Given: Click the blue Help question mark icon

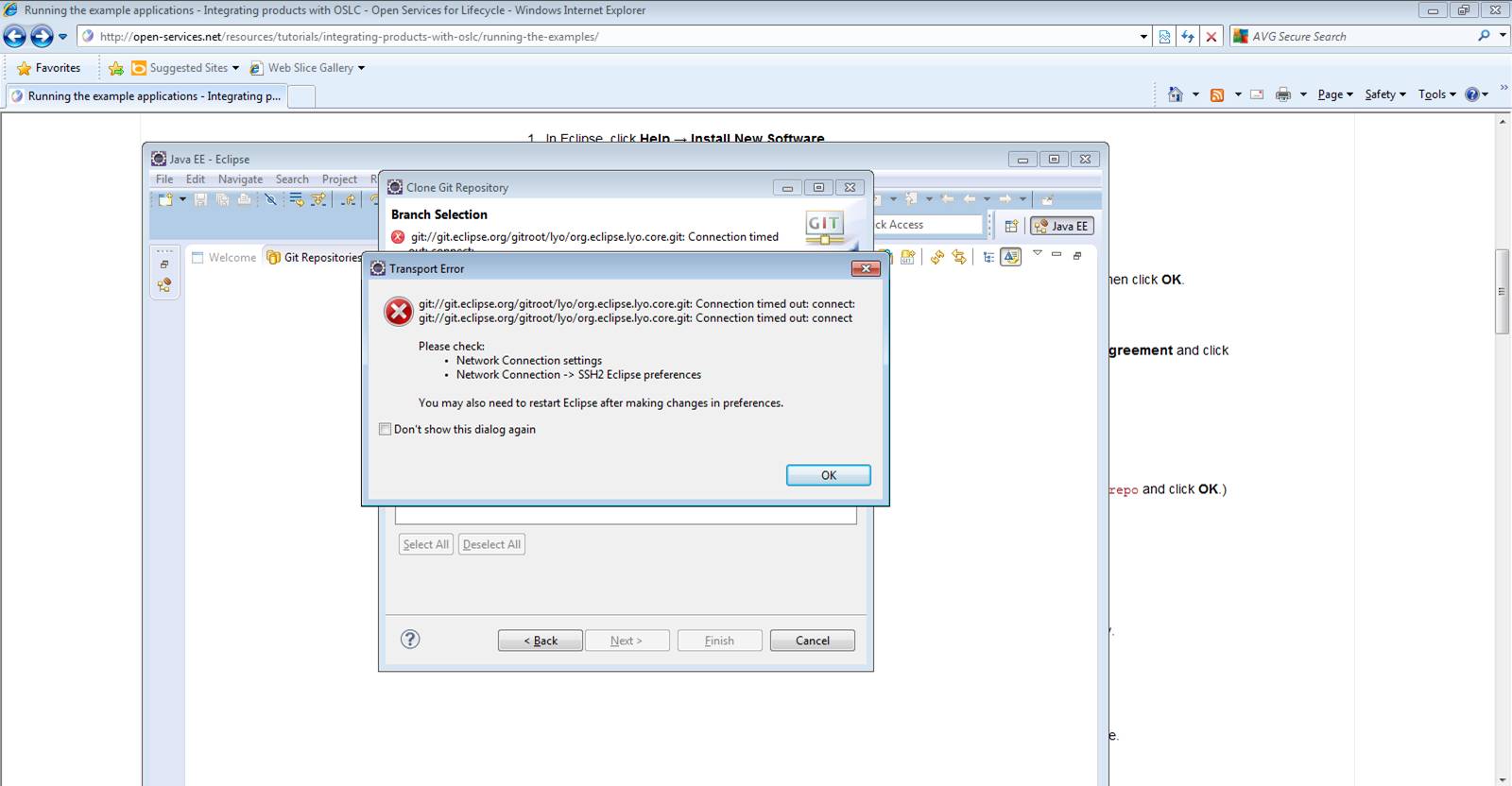Looking at the screenshot, I should click(x=1472, y=94).
